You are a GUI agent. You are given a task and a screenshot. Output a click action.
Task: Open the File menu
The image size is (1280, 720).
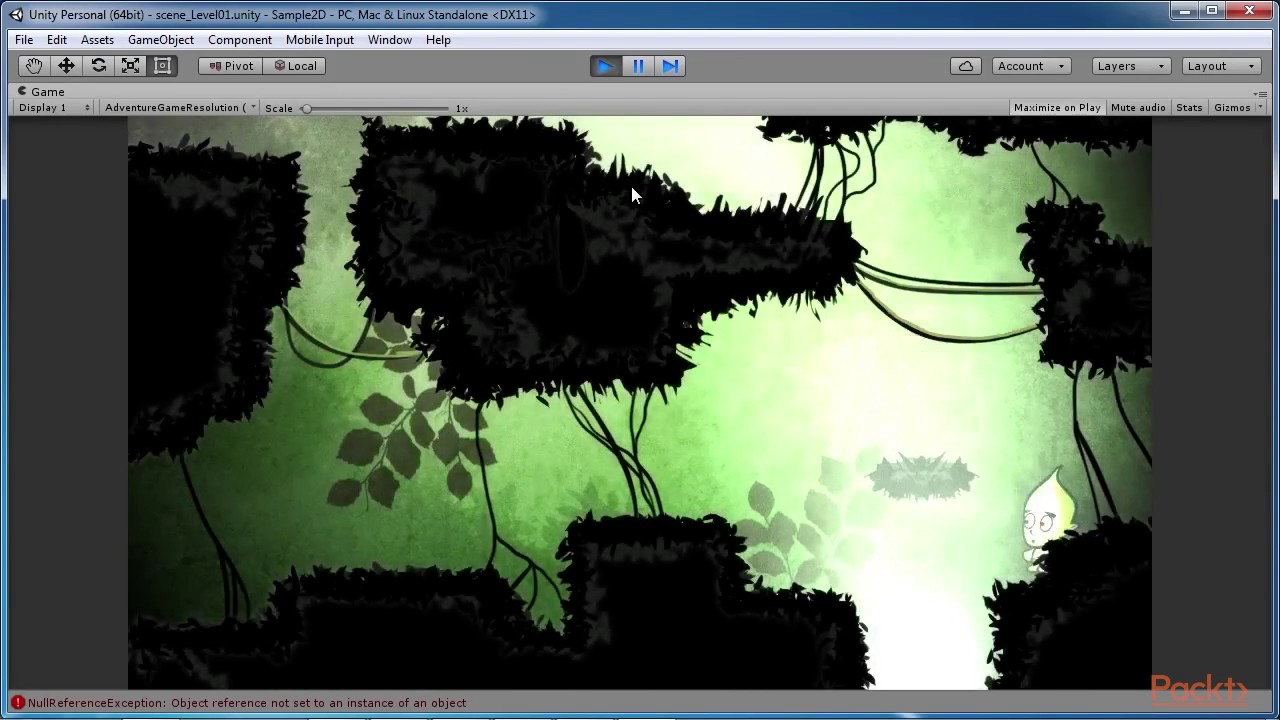point(24,40)
